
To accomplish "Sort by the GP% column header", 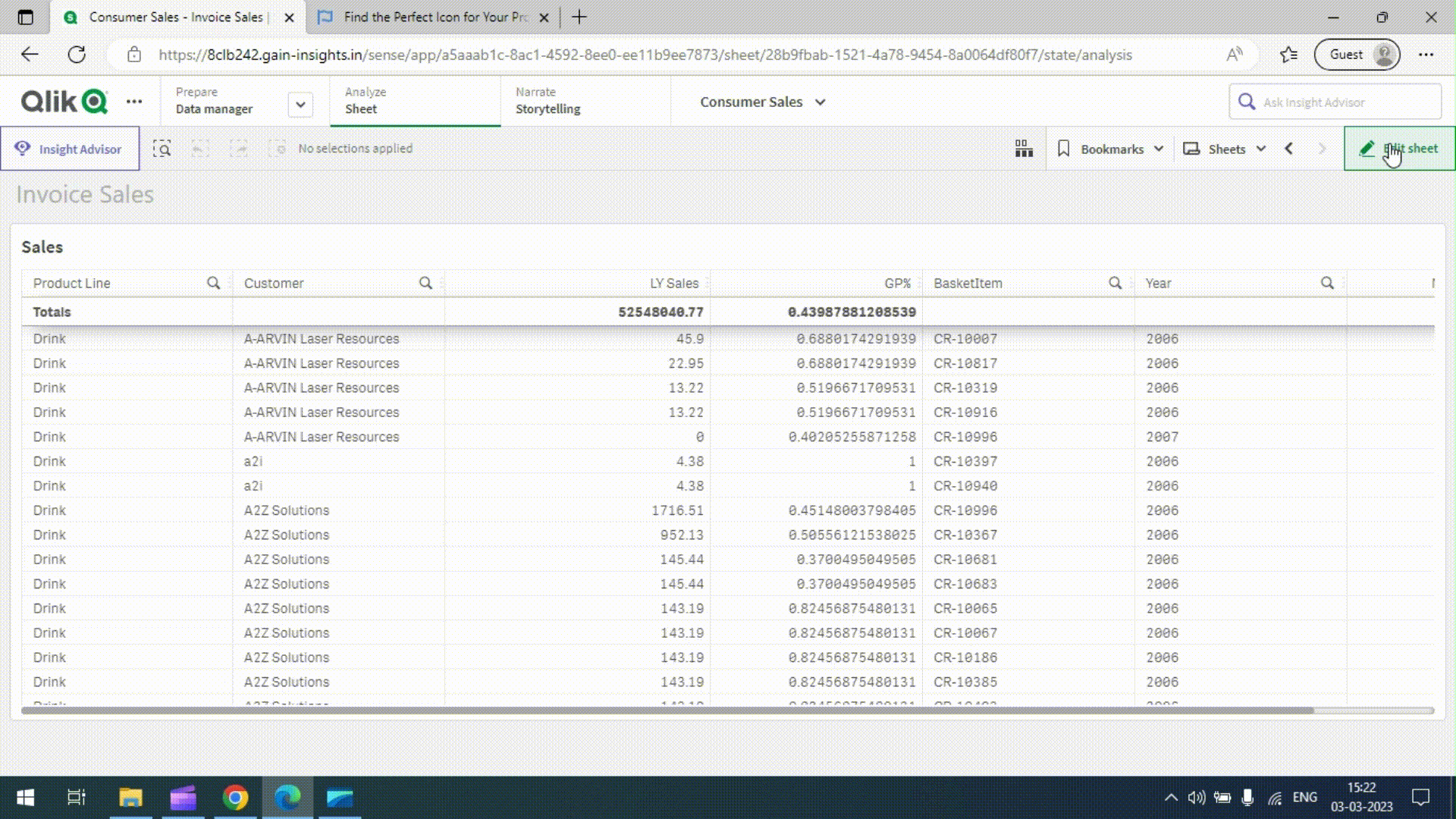I will pyautogui.click(x=897, y=283).
